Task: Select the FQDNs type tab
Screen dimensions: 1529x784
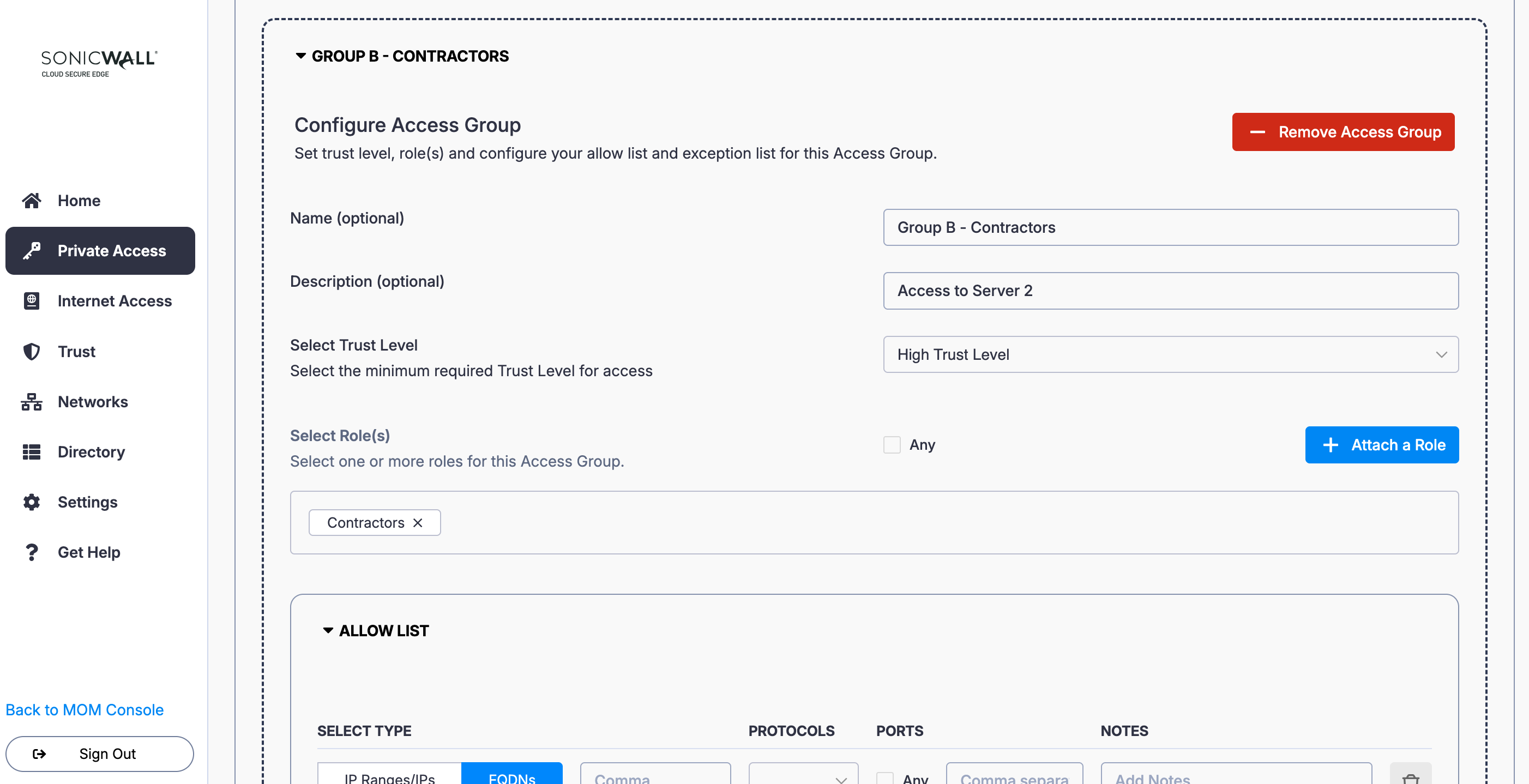Action: tap(511, 776)
